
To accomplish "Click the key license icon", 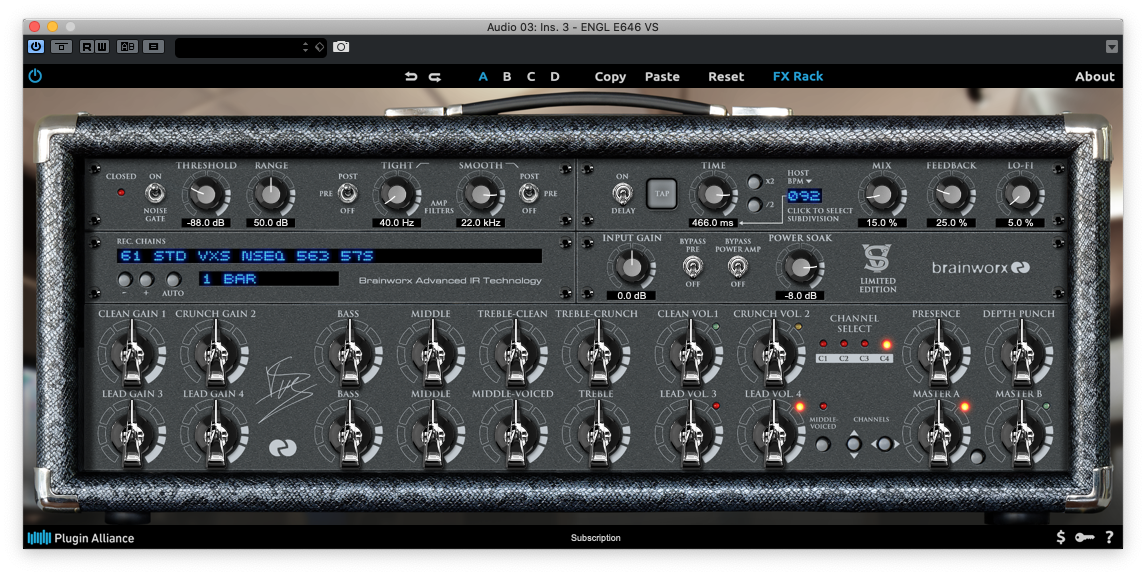I will 1085,537.
